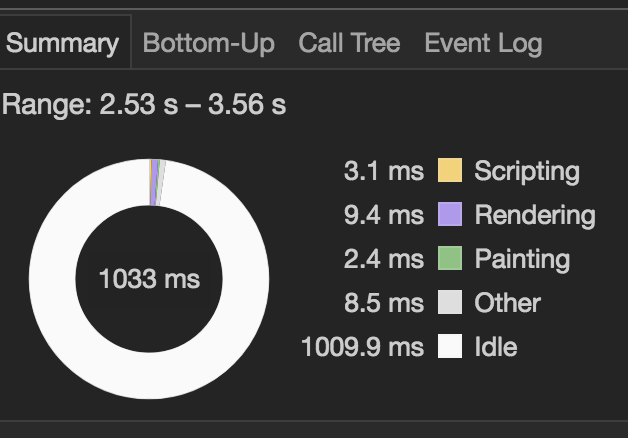Select the Painting legend label
Viewport: 628px width, 438px height.
point(522,259)
